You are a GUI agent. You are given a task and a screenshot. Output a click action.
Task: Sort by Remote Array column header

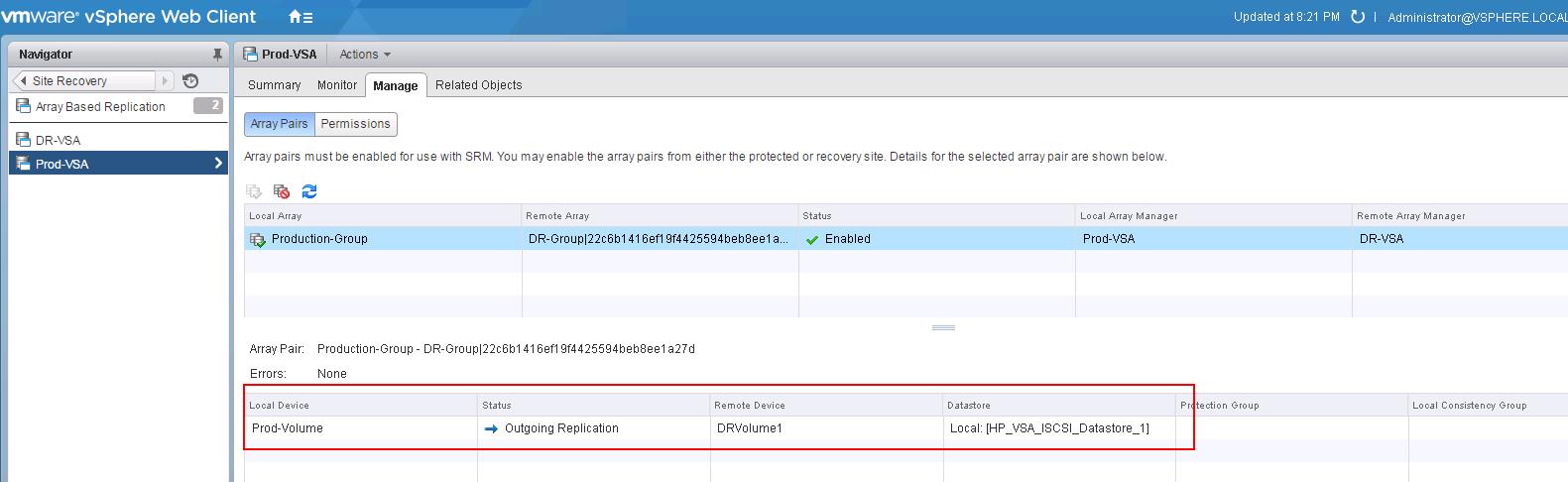coord(661,215)
